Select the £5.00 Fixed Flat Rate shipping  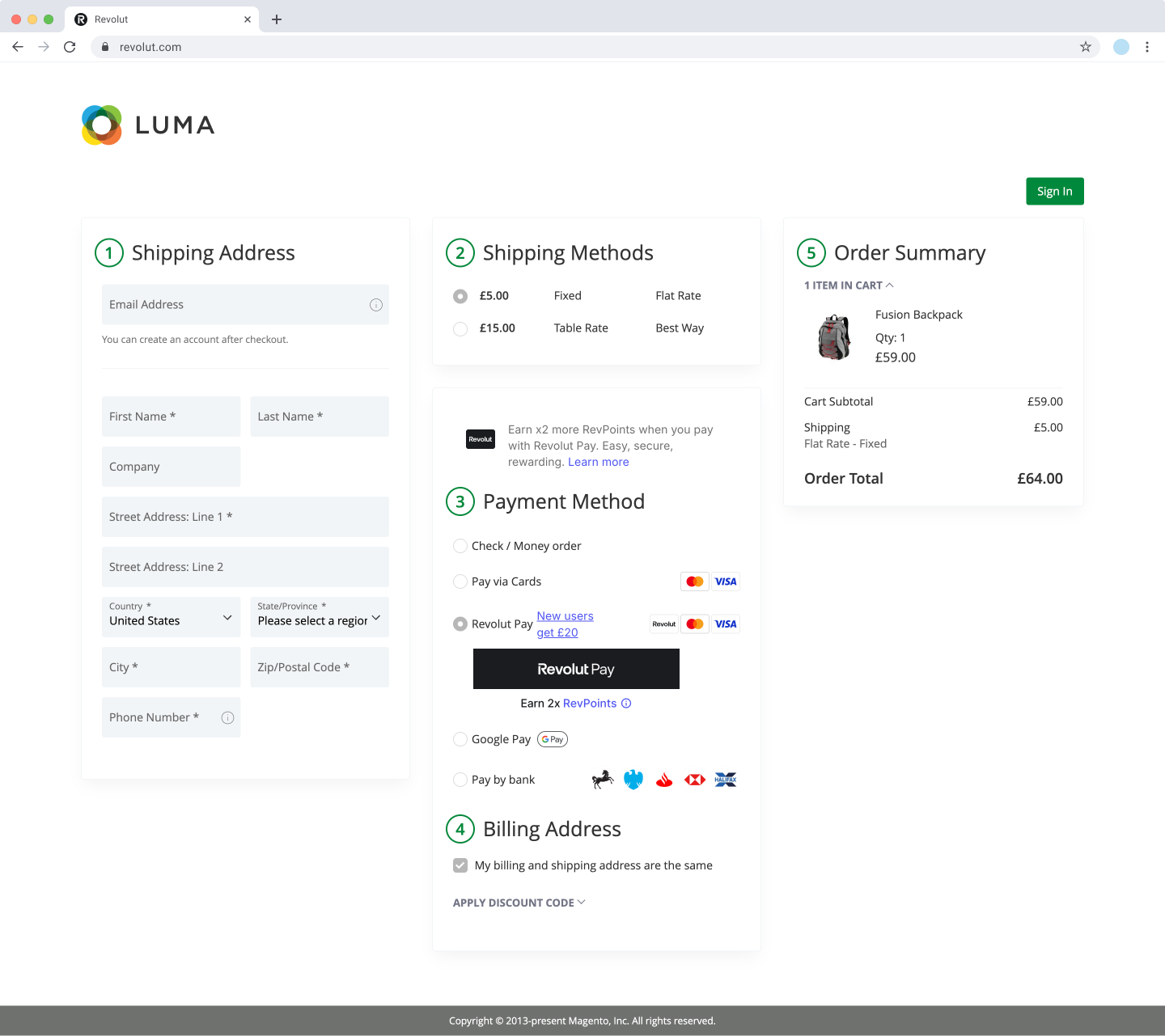(x=460, y=296)
